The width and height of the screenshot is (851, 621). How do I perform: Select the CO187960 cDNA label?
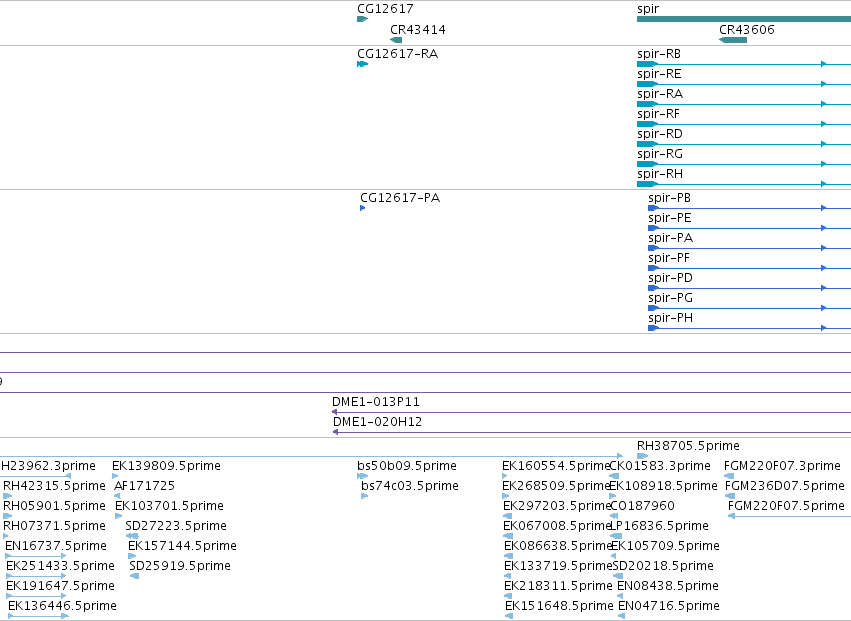point(642,506)
